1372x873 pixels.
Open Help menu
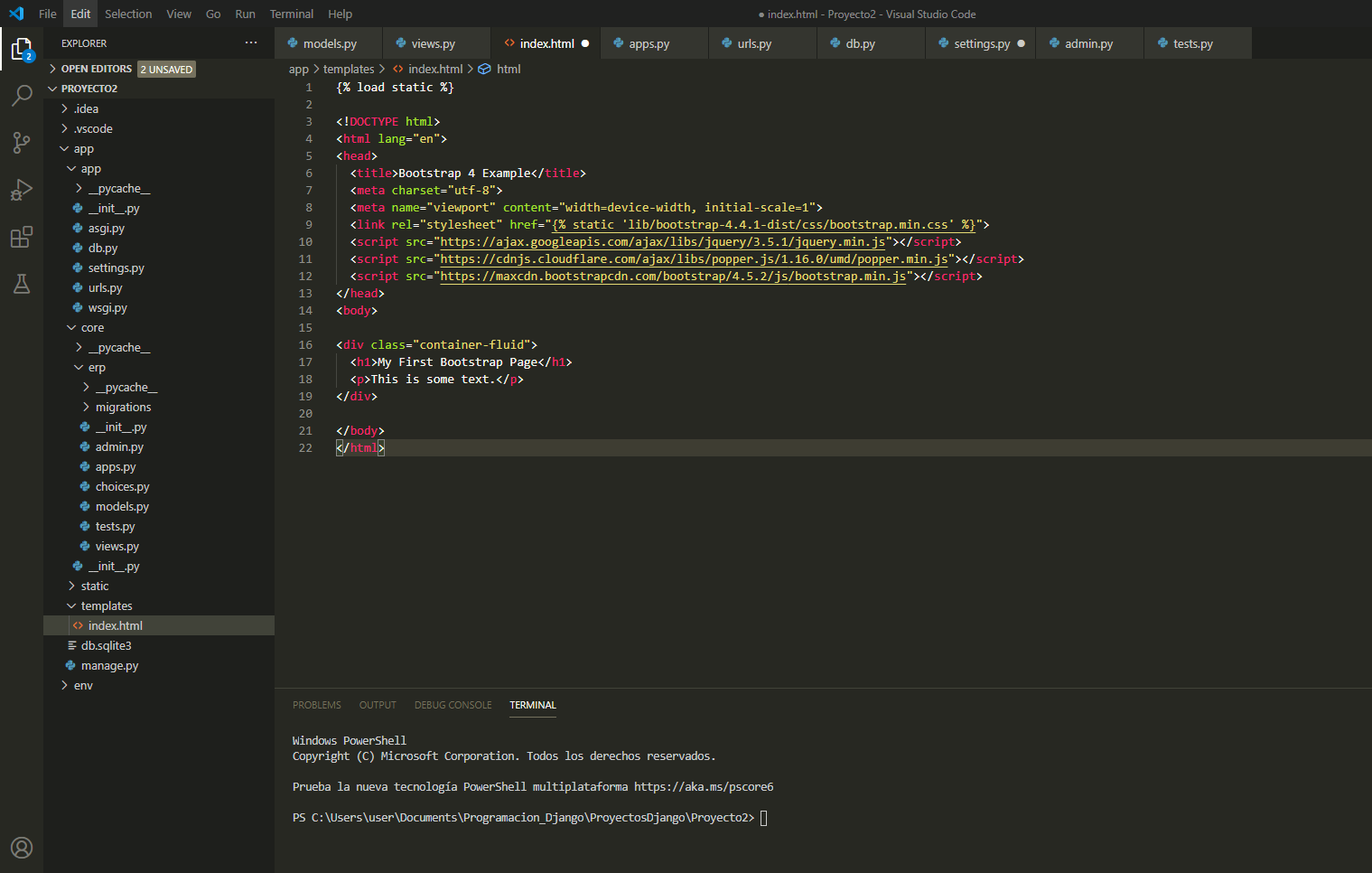click(341, 14)
